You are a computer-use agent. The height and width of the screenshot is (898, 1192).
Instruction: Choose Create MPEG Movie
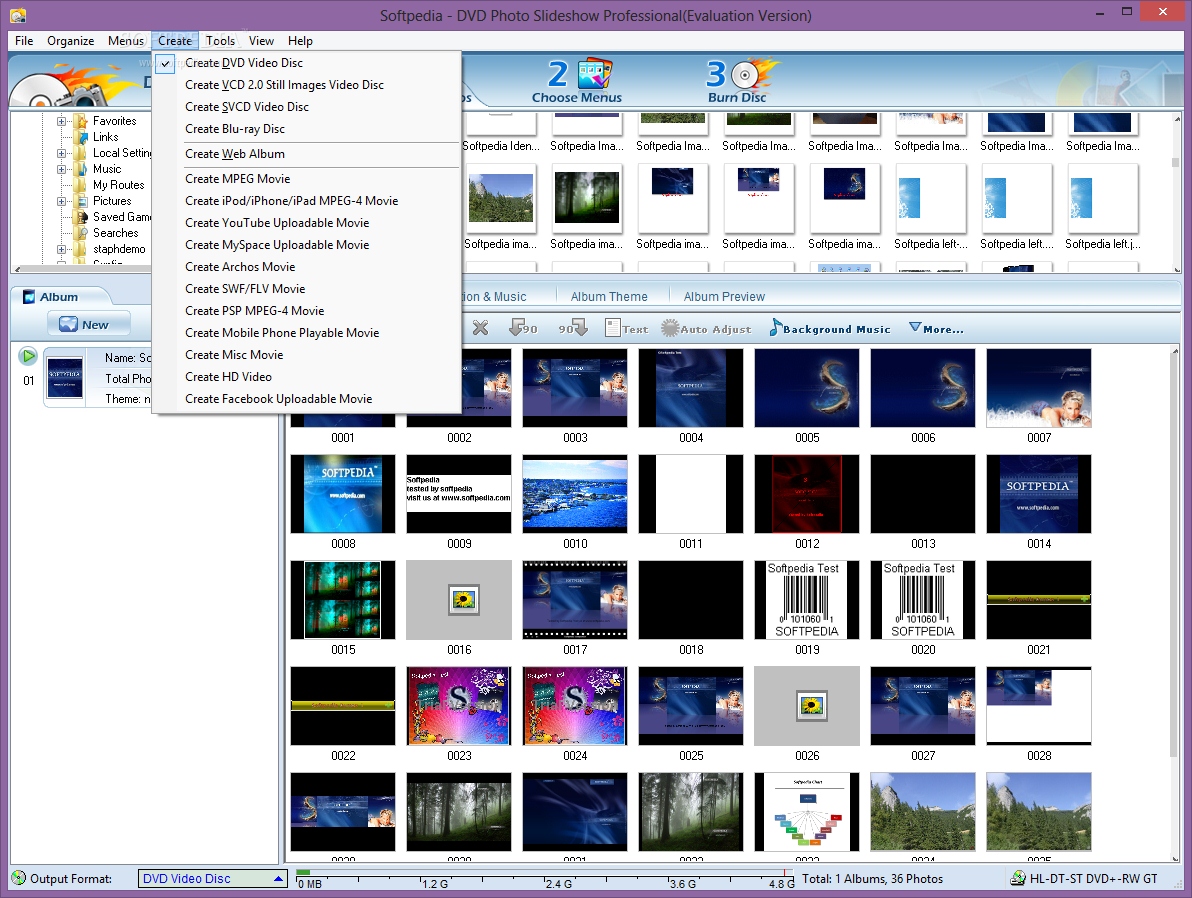coord(307,179)
